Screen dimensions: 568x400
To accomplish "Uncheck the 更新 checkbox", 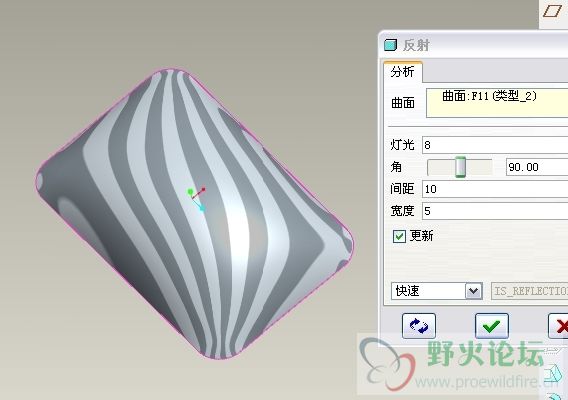I will 399,236.
